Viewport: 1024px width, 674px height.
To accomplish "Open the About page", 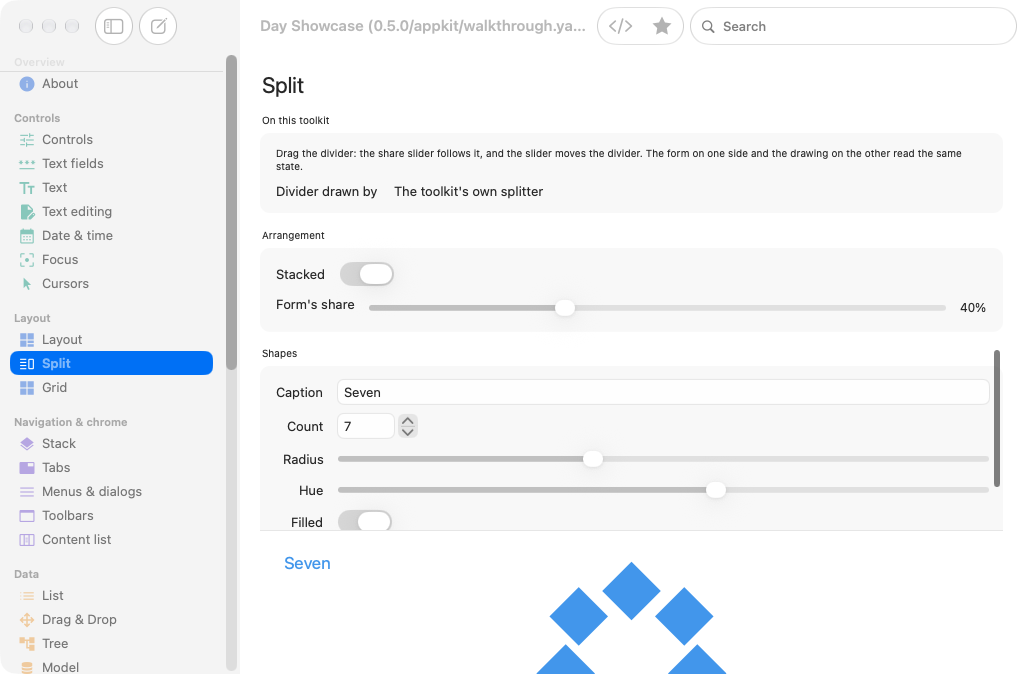I will pos(60,84).
